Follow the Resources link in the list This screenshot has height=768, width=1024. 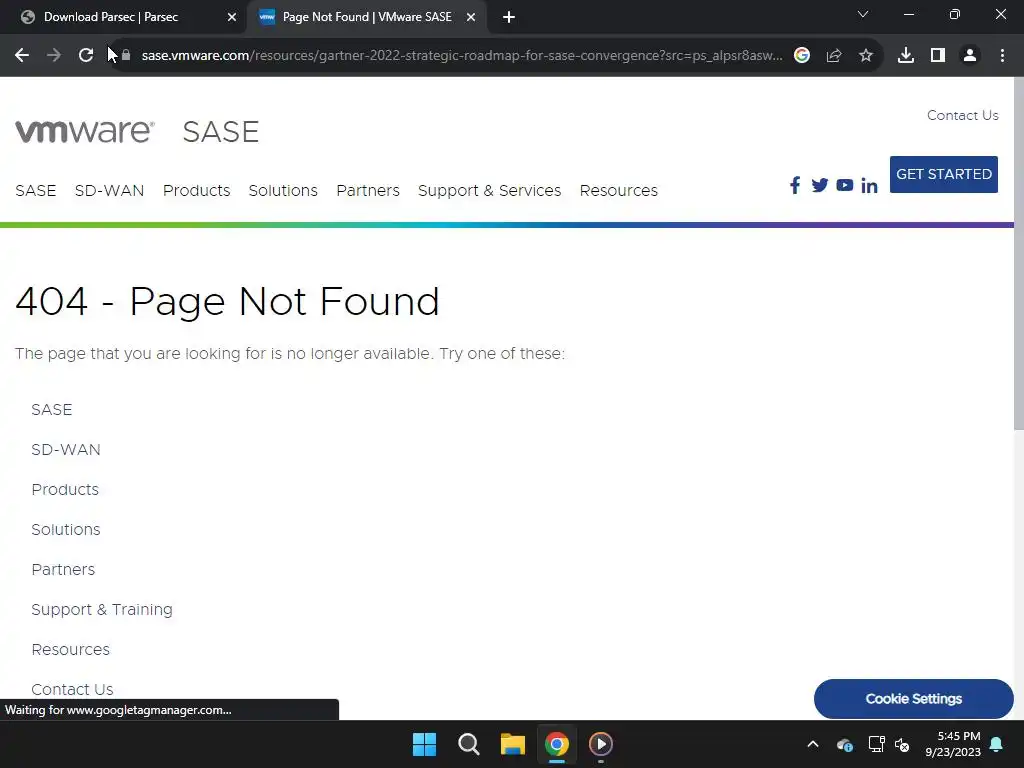point(71,650)
